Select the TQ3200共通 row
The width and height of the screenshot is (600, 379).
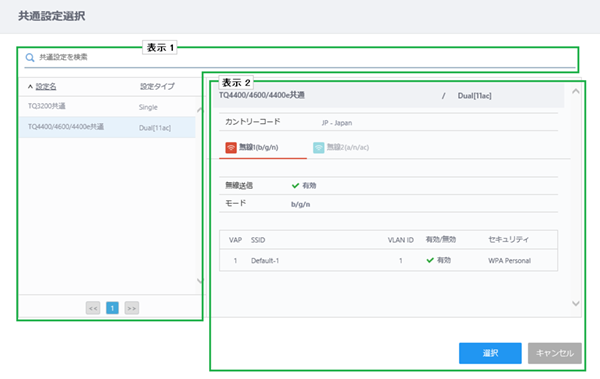point(107,106)
